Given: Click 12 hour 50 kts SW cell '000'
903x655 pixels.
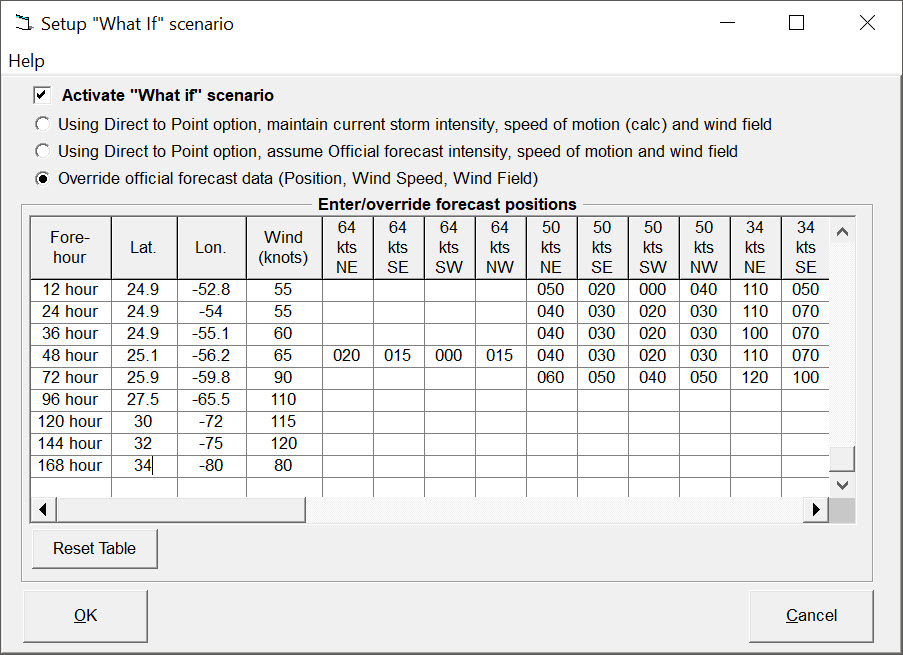Looking at the screenshot, I should (653, 290).
